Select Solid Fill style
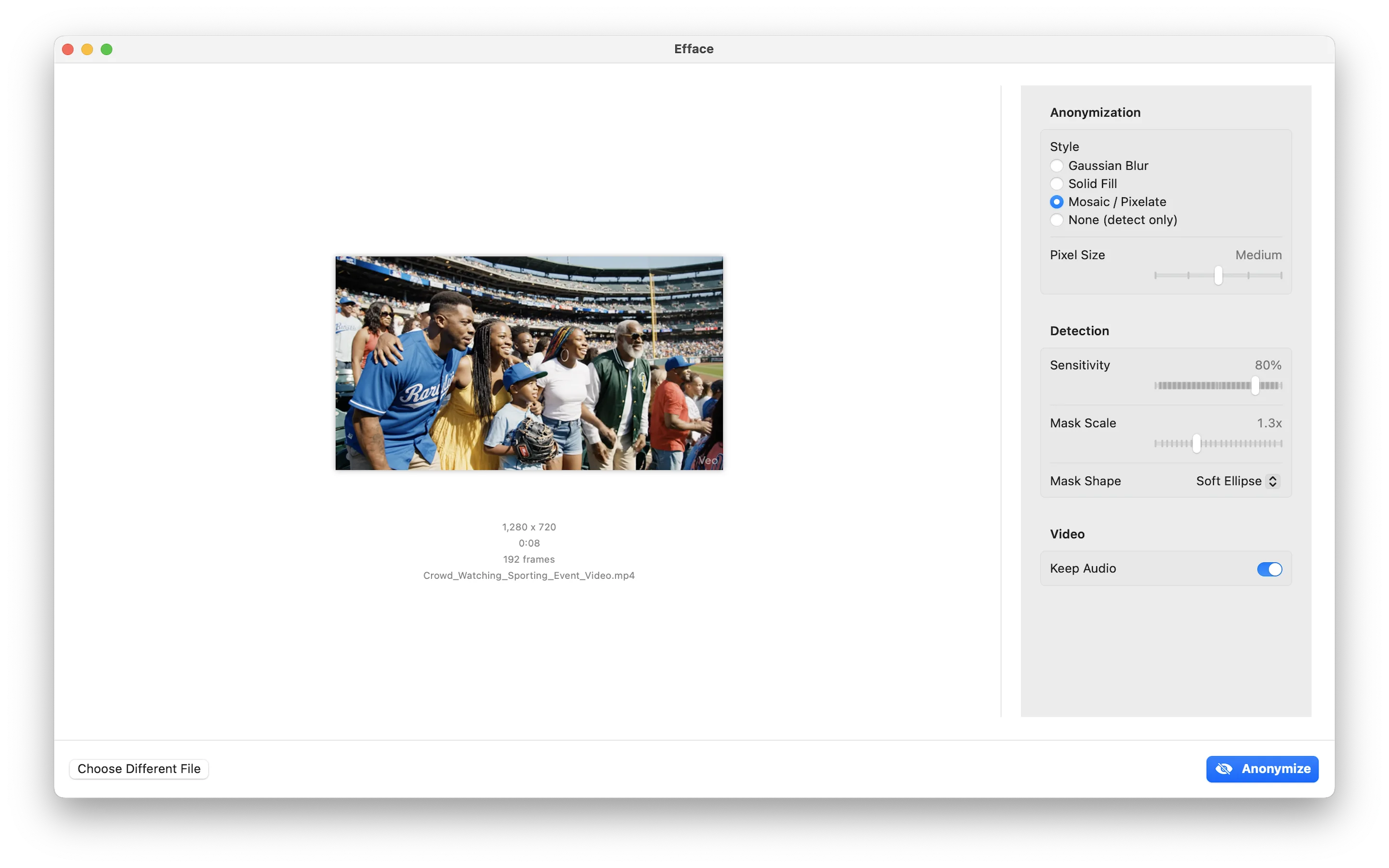Image resolution: width=1389 pixels, height=868 pixels. pos(1056,184)
